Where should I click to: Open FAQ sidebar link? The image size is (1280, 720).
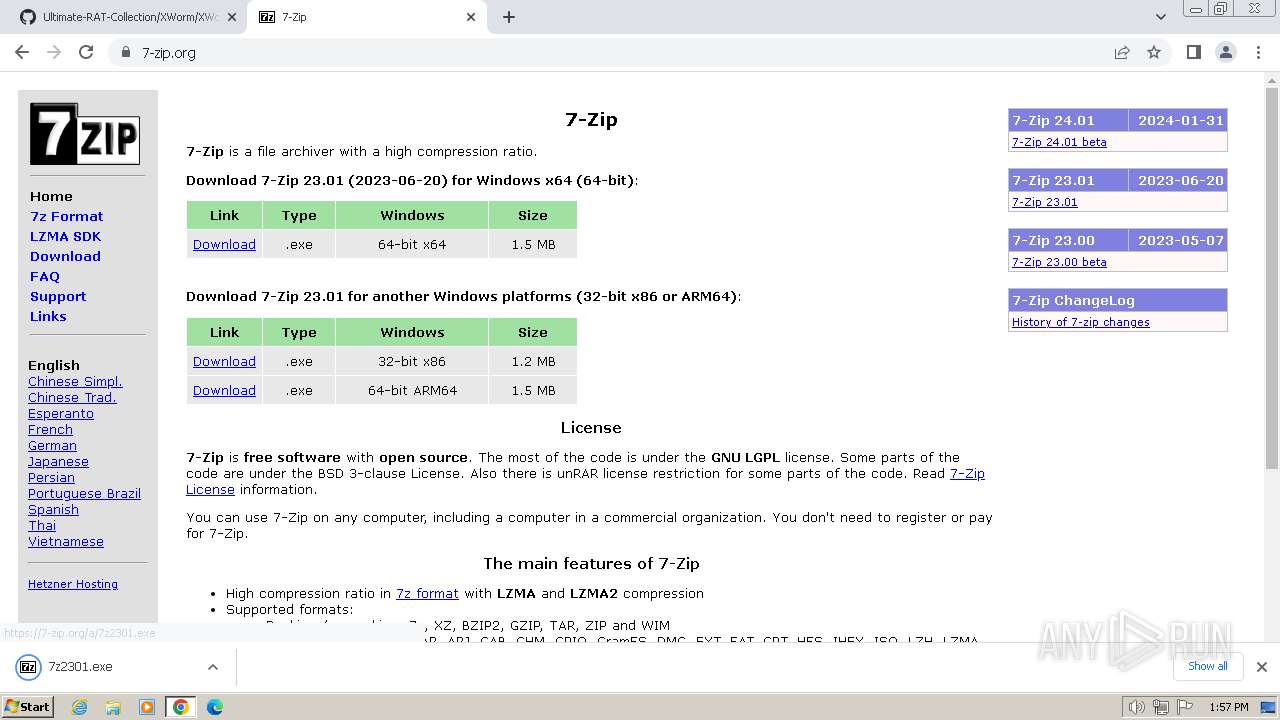(x=45, y=276)
